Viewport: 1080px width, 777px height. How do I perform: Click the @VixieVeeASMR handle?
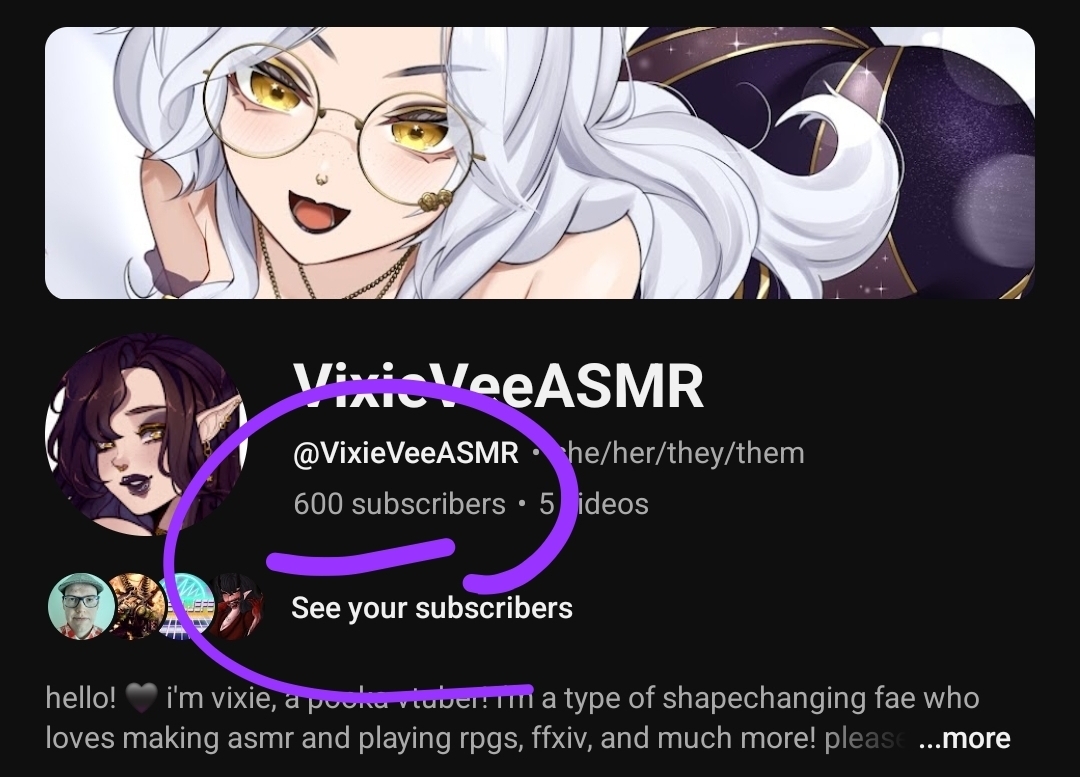click(x=406, y=453)
